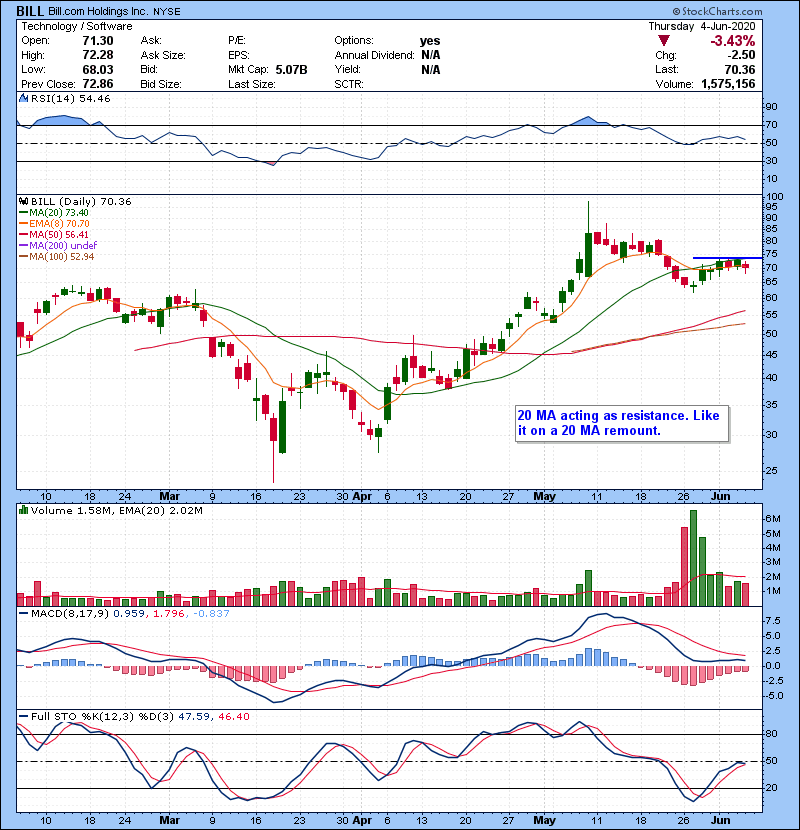Click the date Thursday 4-Jun-2020
Viewport: 800px width, 830px height.
(x=702, y=26)
